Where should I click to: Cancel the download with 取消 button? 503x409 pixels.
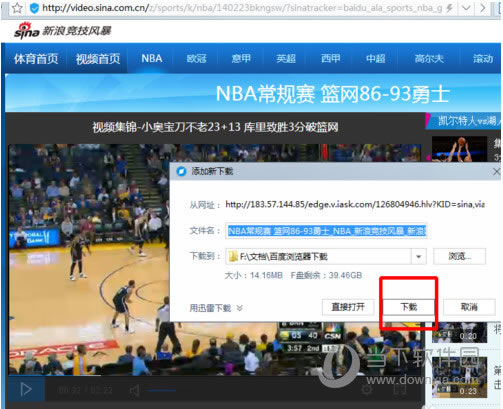coord(469,307)
